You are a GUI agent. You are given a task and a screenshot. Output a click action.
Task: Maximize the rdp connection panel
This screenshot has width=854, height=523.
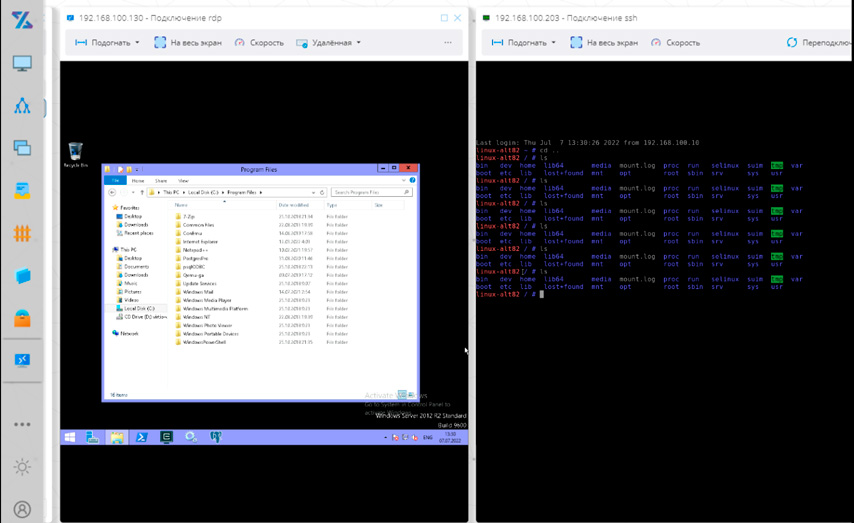click(x=444, y=18)
